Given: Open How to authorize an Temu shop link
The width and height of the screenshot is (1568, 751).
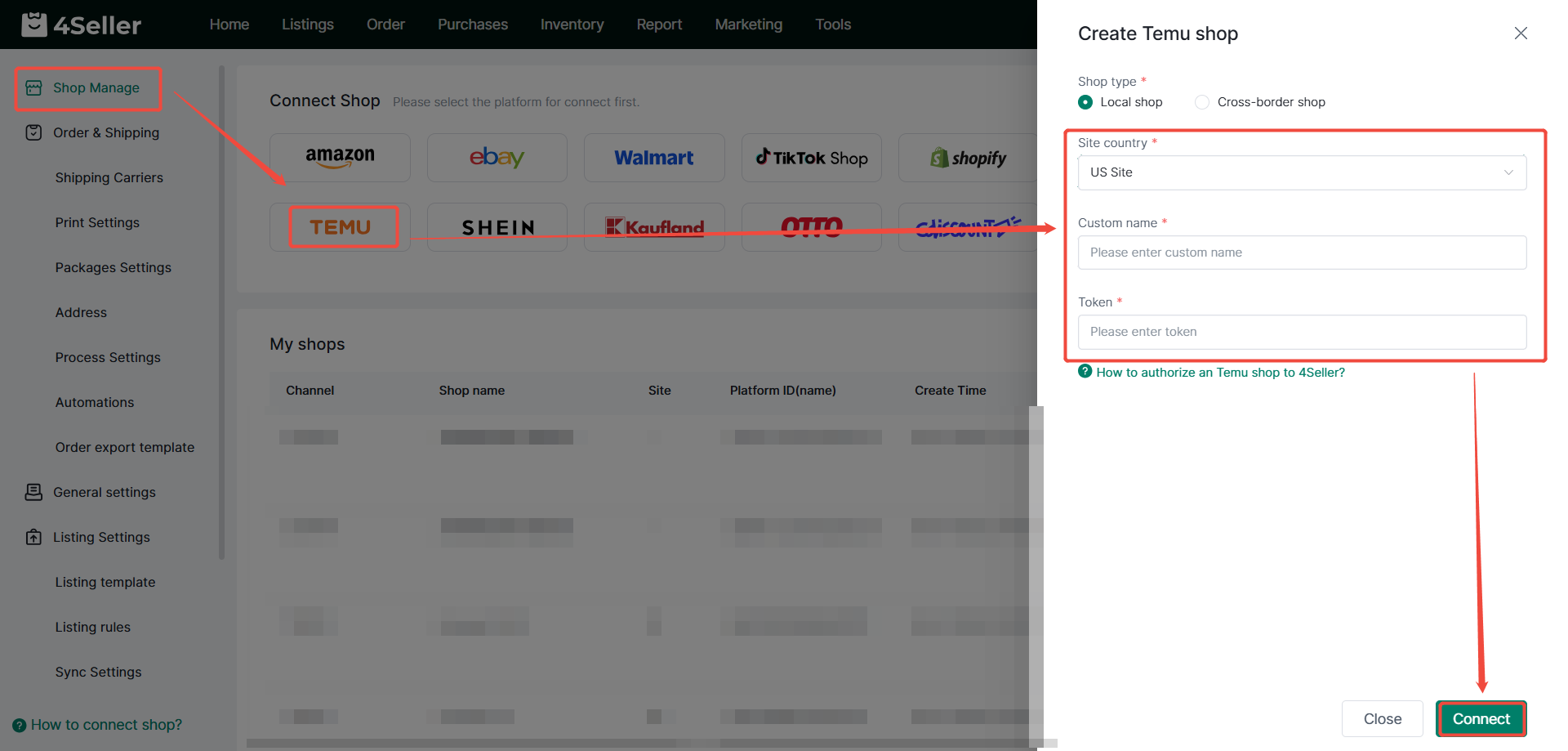Looking at the screenshot, I should pyautogui.click(x=1220, y=372).
